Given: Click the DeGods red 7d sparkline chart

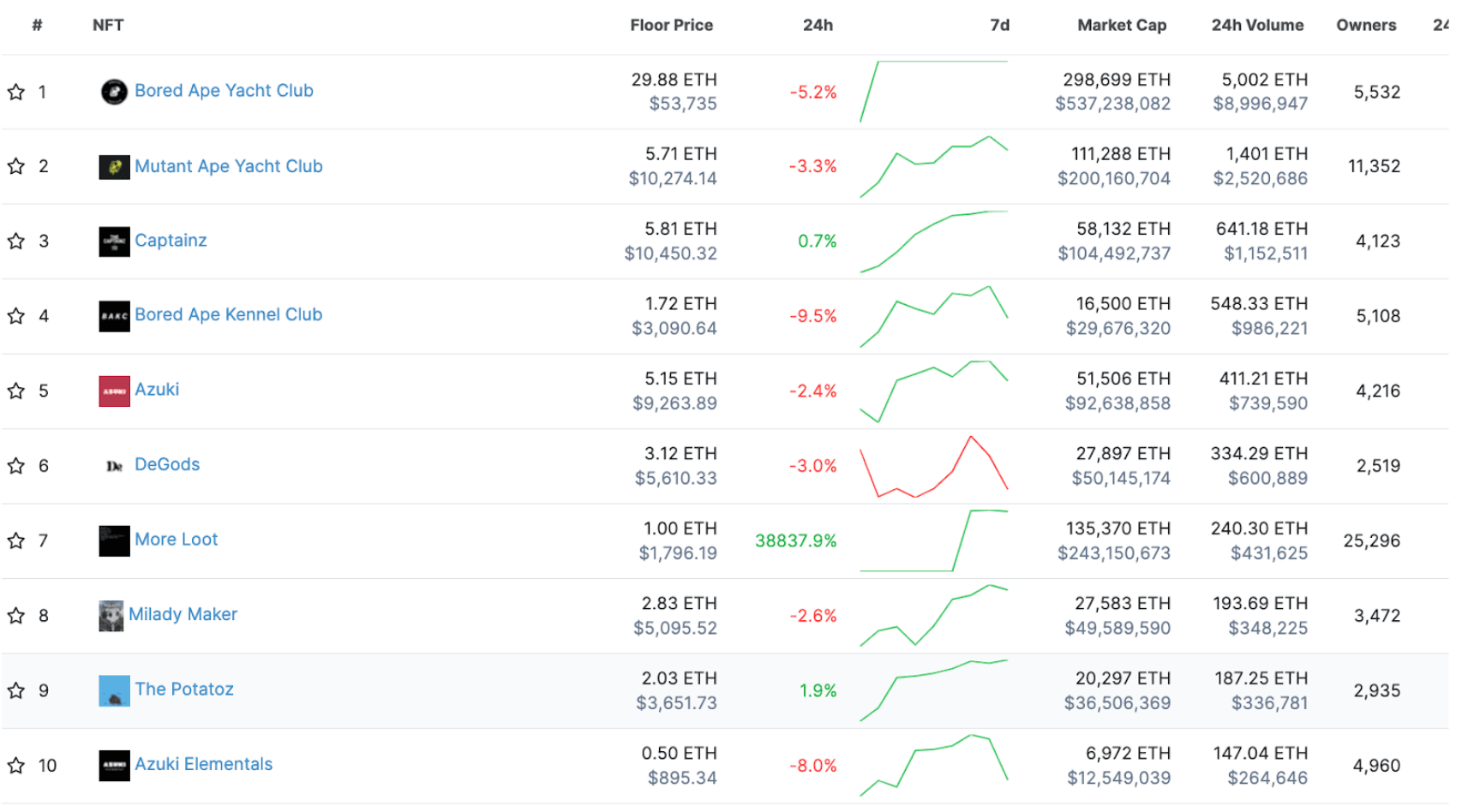Looking at the screenshot, I should [934, 467].
